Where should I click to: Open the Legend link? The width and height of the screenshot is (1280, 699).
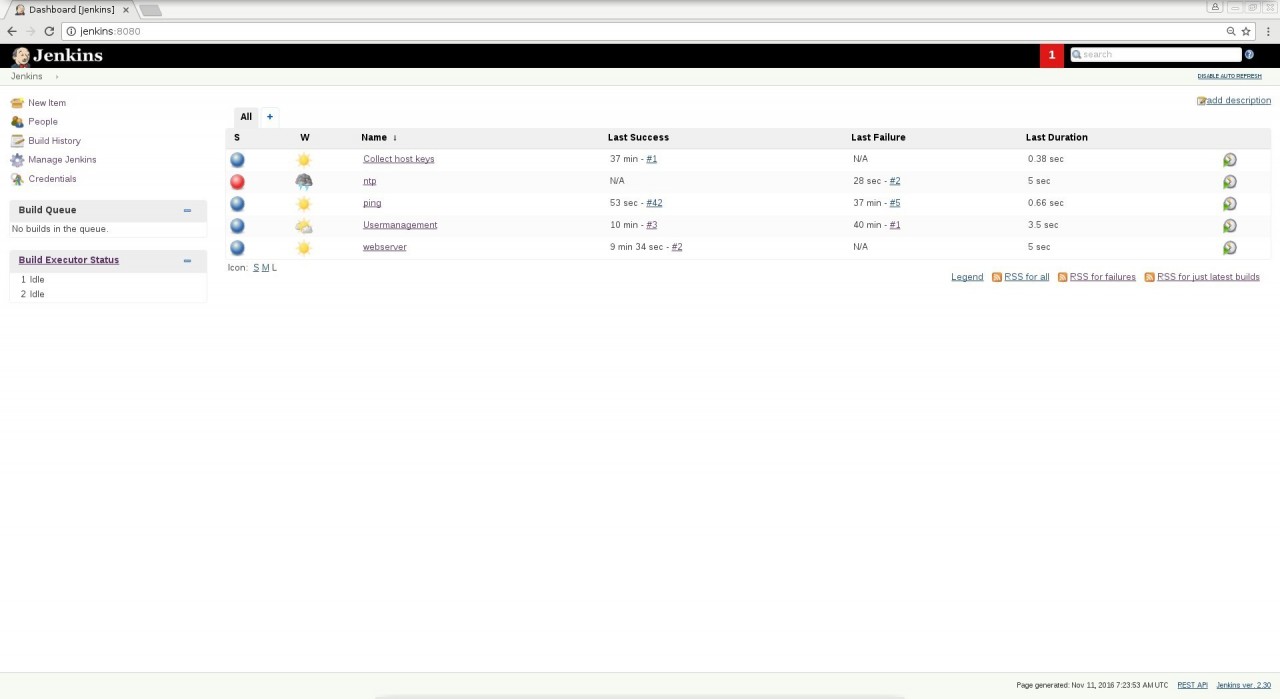coord(967,277)
